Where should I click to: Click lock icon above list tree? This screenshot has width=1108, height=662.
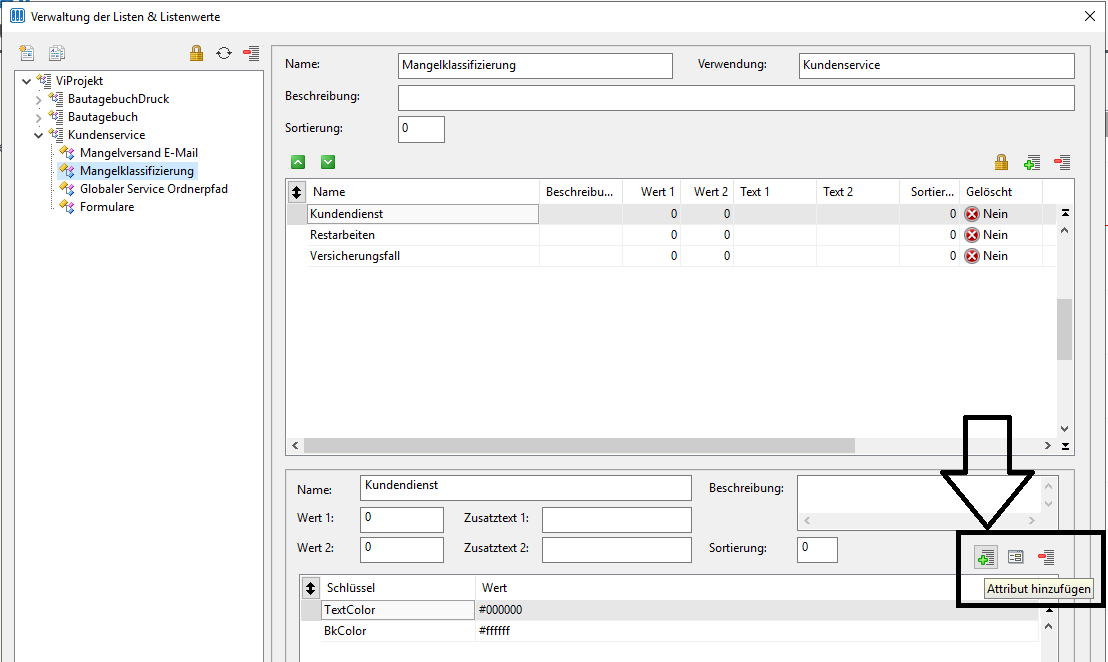[196, 53]
